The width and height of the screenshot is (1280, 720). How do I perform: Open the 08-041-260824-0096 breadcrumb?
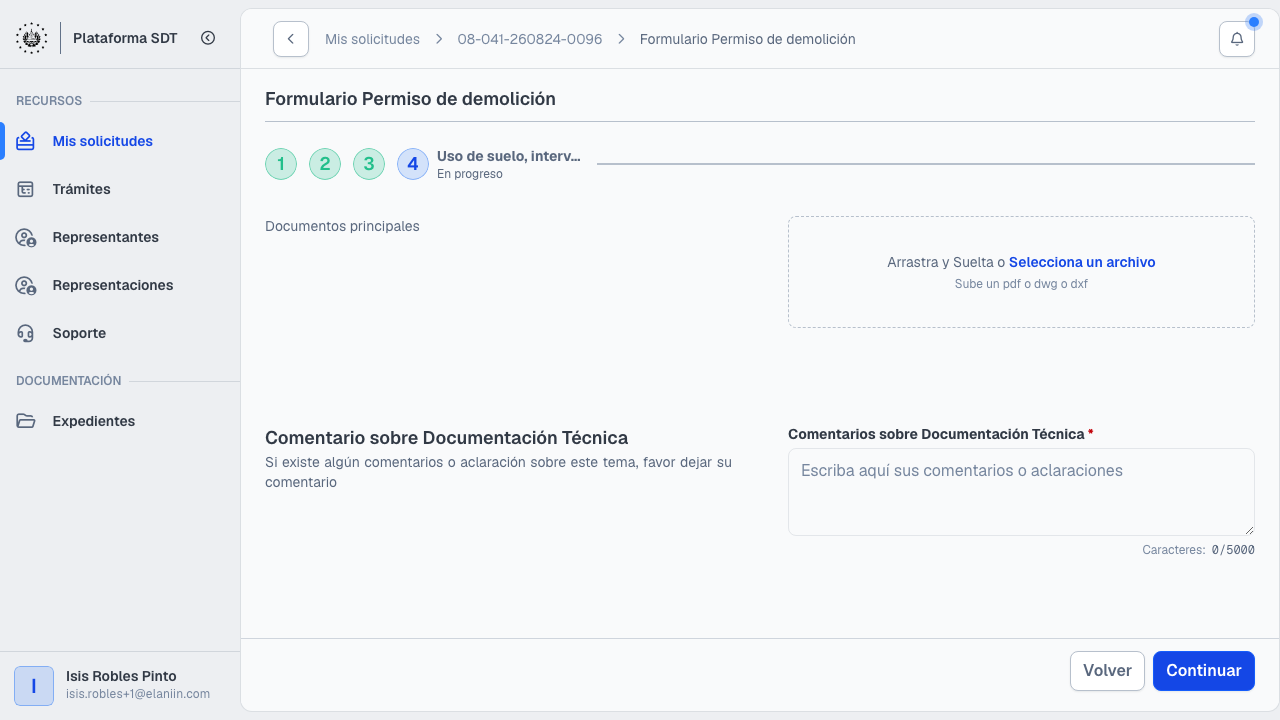click(x=530, y=39)
